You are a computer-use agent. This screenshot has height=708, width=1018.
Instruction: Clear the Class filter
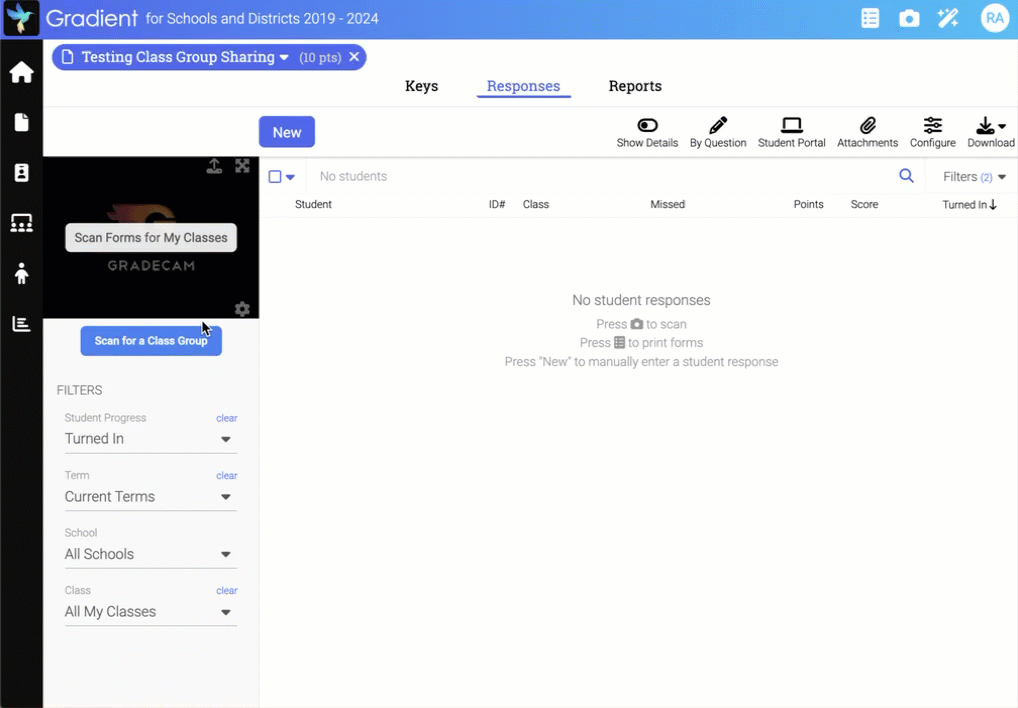tap(227, 591)
